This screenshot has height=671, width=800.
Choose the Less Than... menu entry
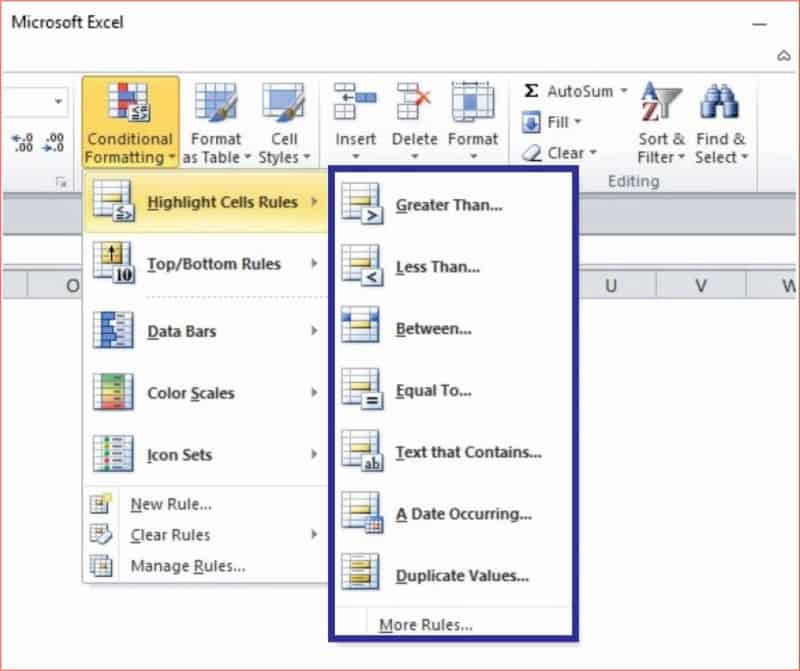tap(438, 267)
